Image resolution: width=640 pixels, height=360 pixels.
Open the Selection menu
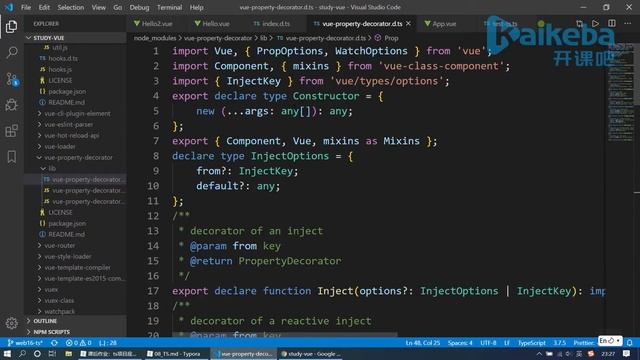pyautogui.click(x=71, y=7)
